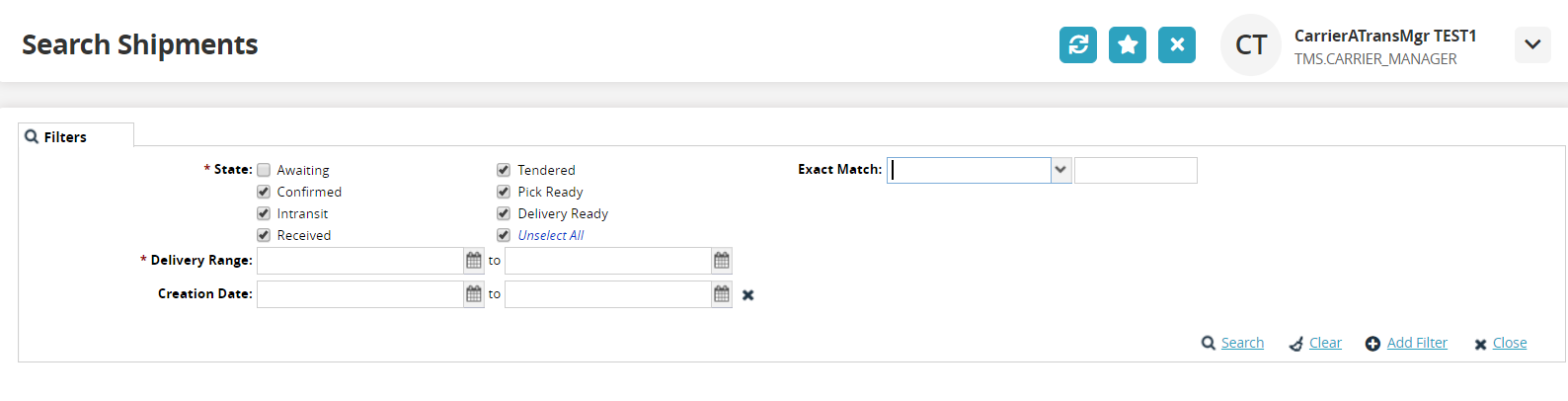The image size is (1568, 401).
Task: Enable the Awaiting state checkbox
Action: click(x=264, y=170)
